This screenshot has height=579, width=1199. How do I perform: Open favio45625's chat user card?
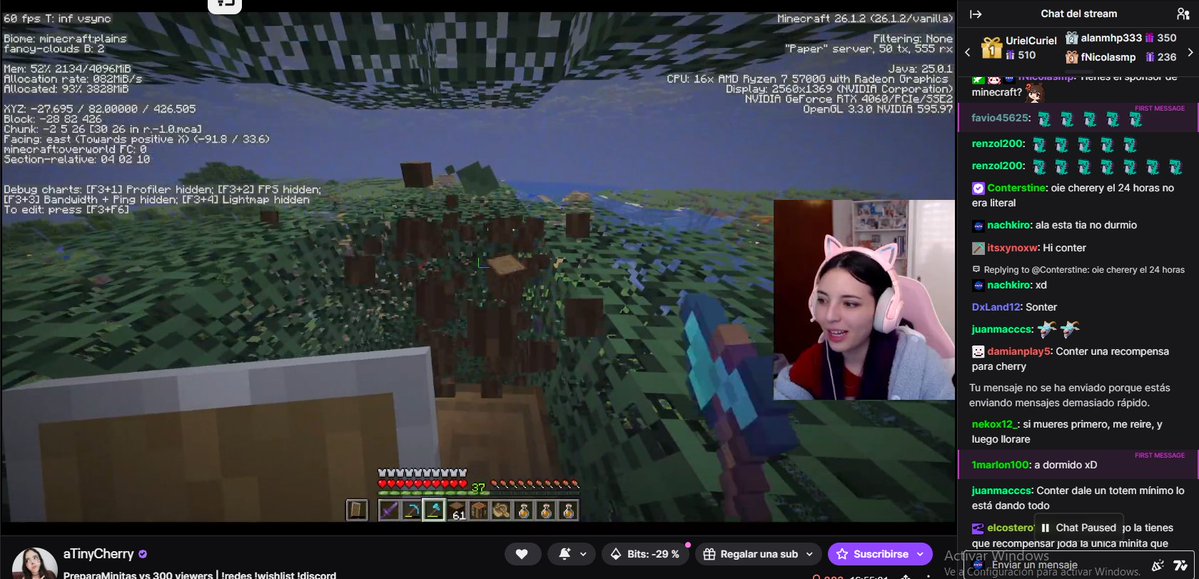point(1000,118)
